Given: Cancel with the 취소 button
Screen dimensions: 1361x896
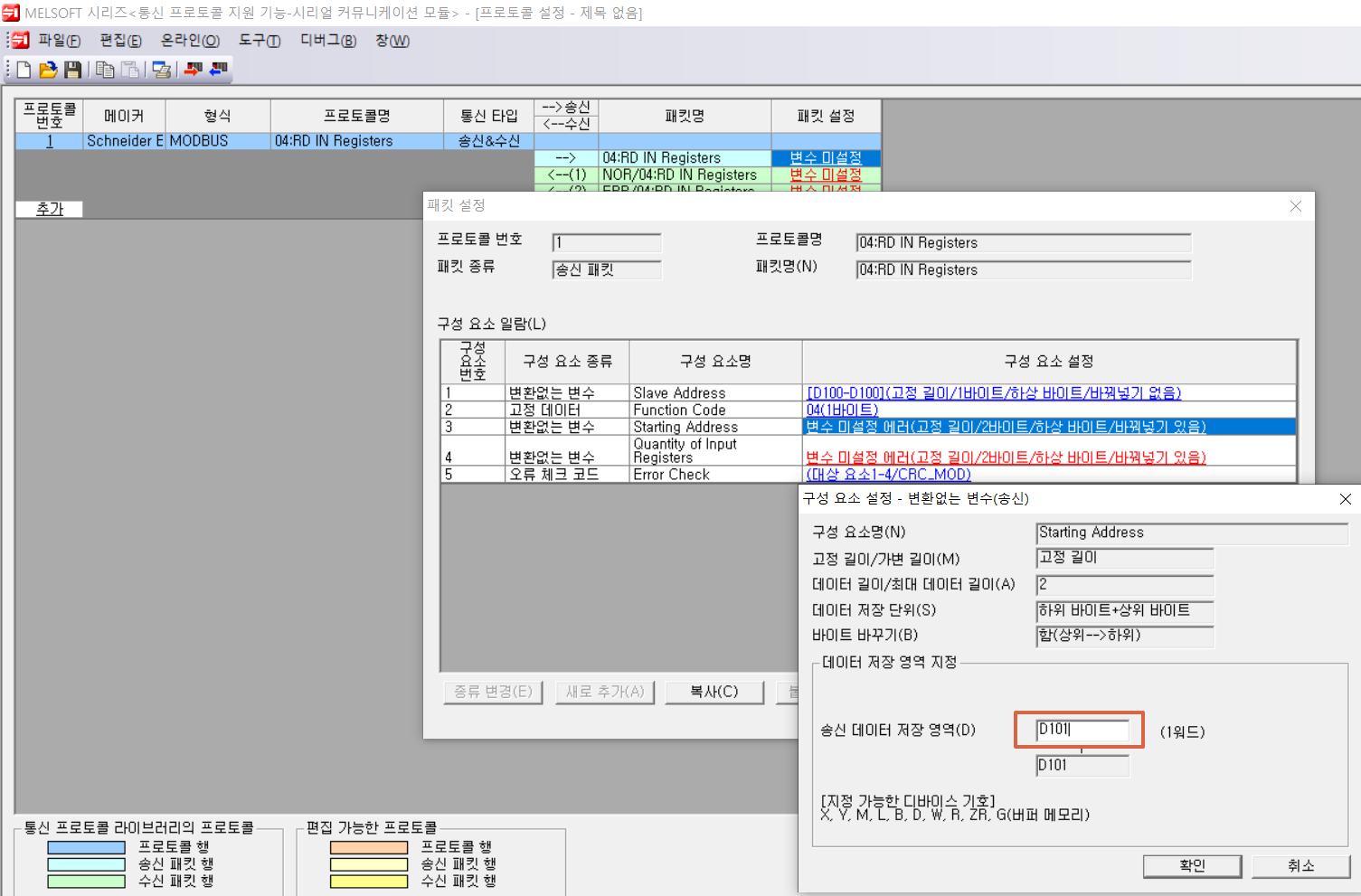Looking at the screenshot, I should (x=1300, y=866).
